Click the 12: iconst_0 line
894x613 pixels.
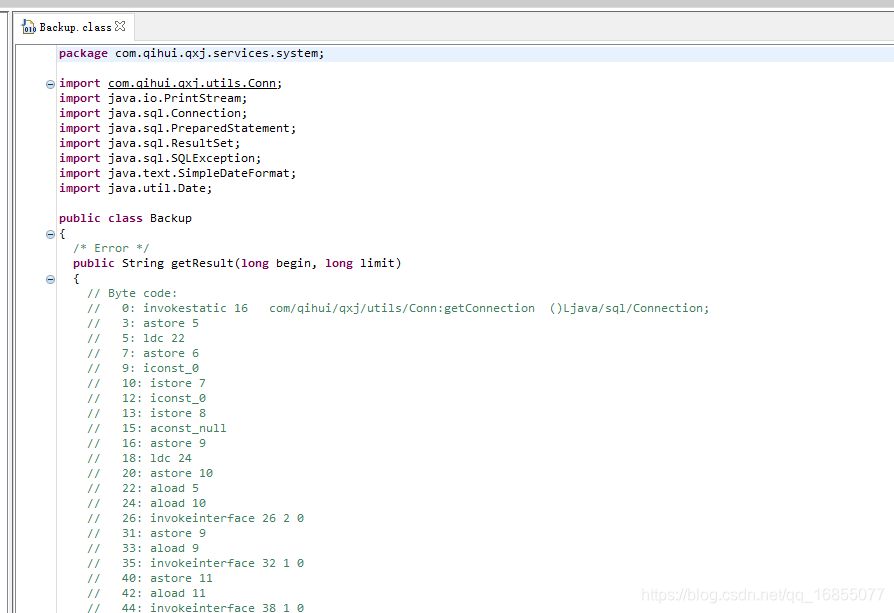[147, 398]
